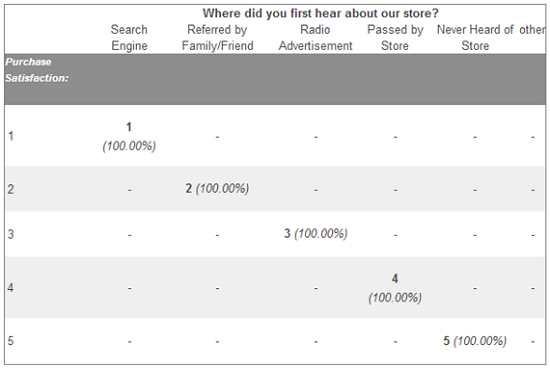The height and width of the screenshot is (369, 550).
Task: Click the survey question title text
Action: pos(320,13)
